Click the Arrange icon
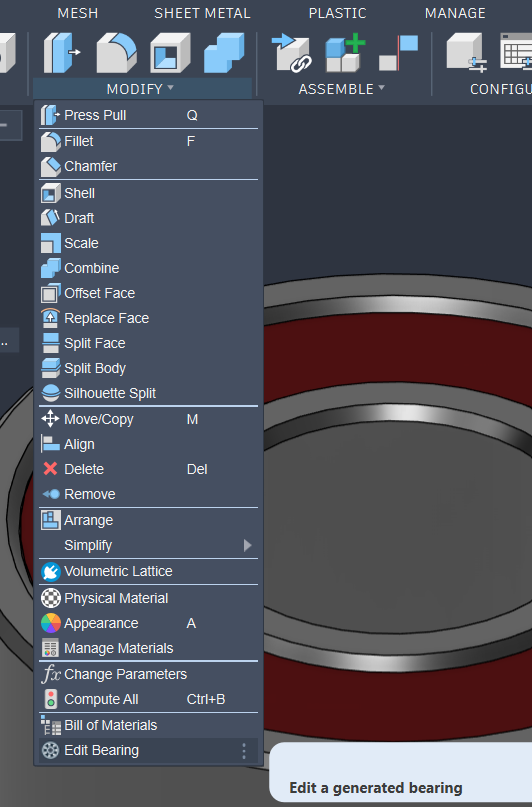532x807 pixels. (x=50, y=520)
